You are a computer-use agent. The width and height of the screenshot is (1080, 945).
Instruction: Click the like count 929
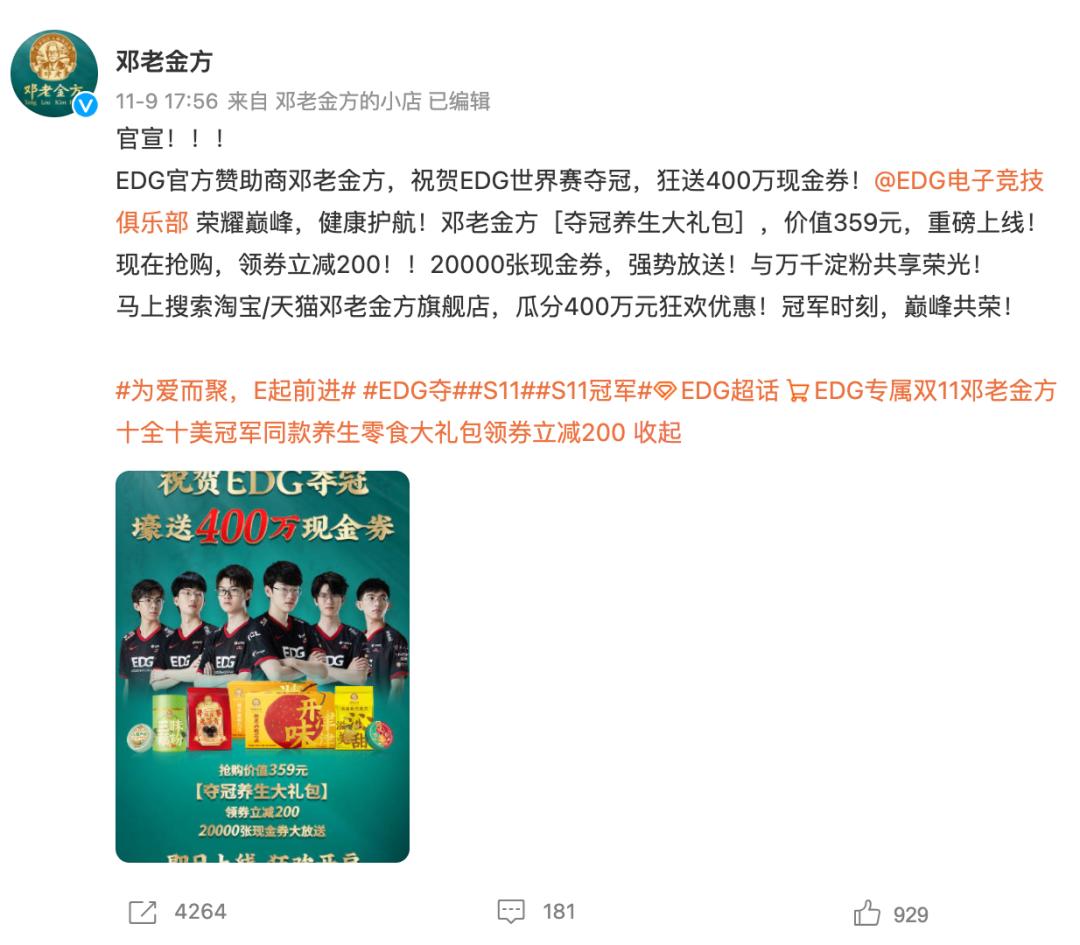click(911, 914)
